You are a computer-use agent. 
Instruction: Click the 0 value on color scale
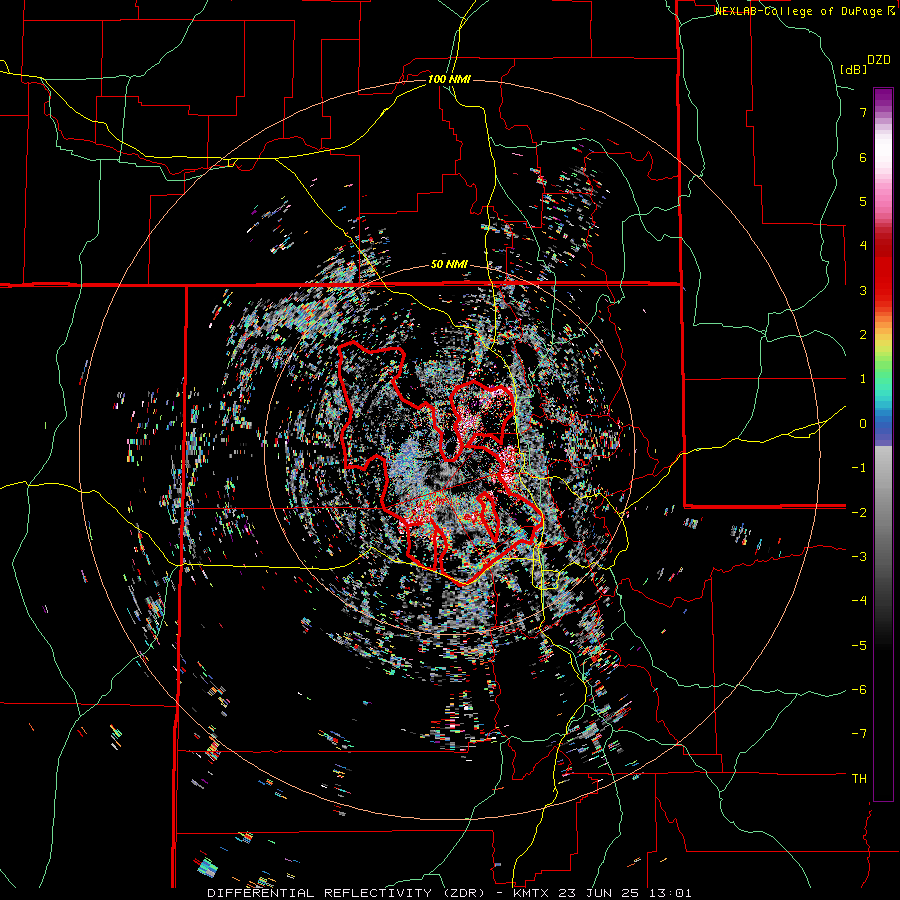pos(863,424)
